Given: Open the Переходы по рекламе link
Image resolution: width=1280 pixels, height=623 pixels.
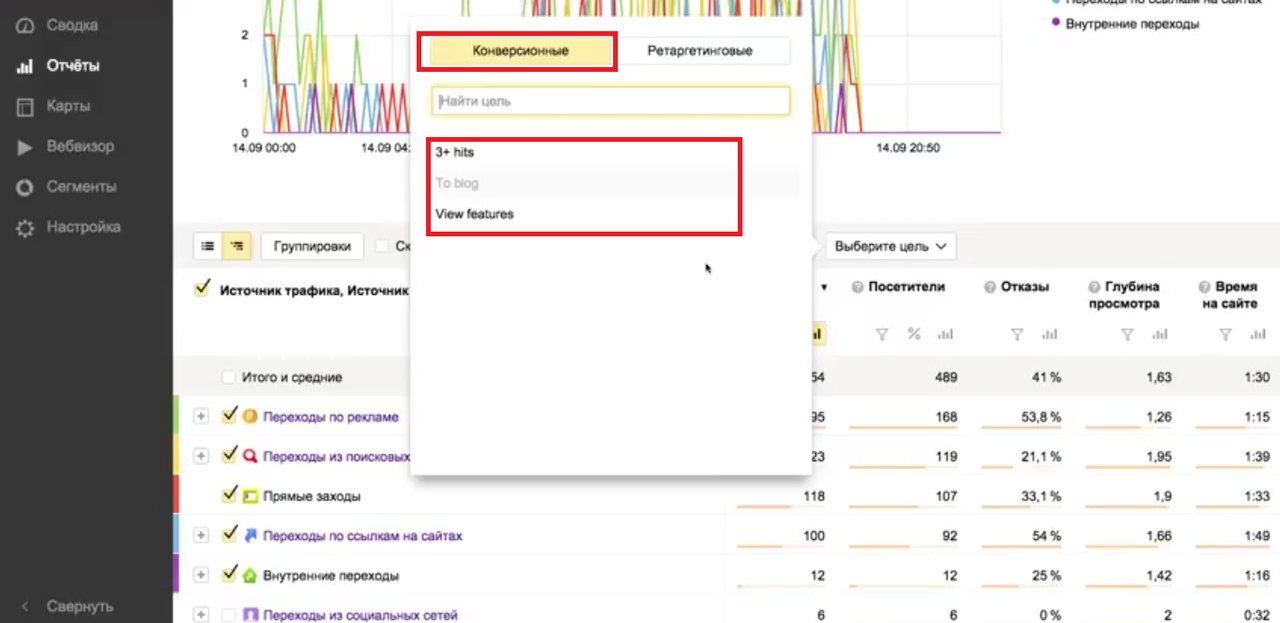Looking at the screenshot, I should (x=330, y=417).
